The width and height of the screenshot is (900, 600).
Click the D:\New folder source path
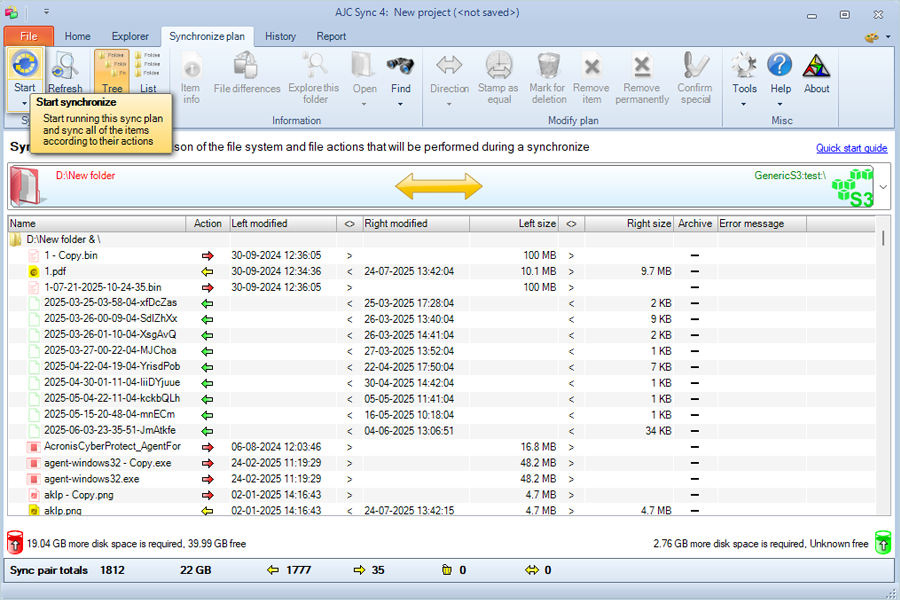coord(85,176)
